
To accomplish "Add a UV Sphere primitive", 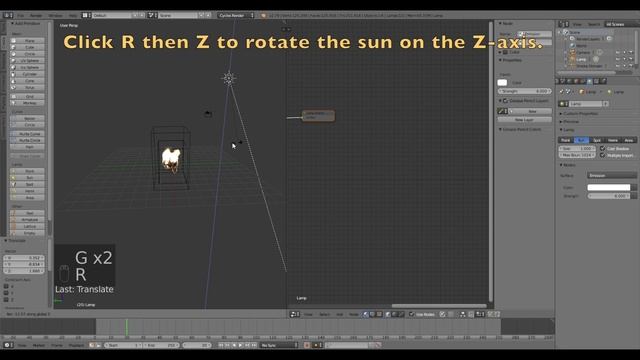I will click(x=28, y=60).
